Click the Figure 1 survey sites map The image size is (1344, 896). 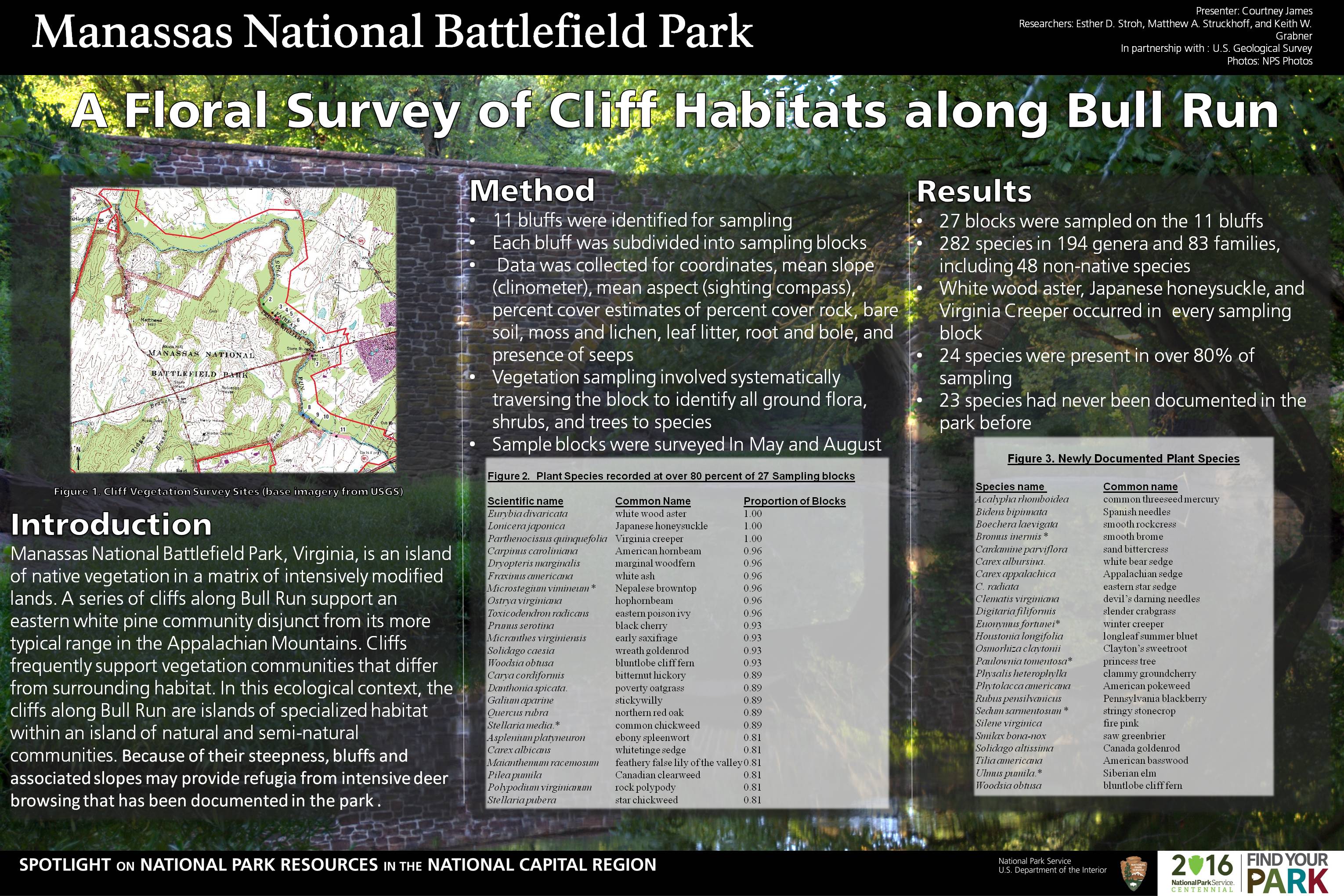click(233, 330)
